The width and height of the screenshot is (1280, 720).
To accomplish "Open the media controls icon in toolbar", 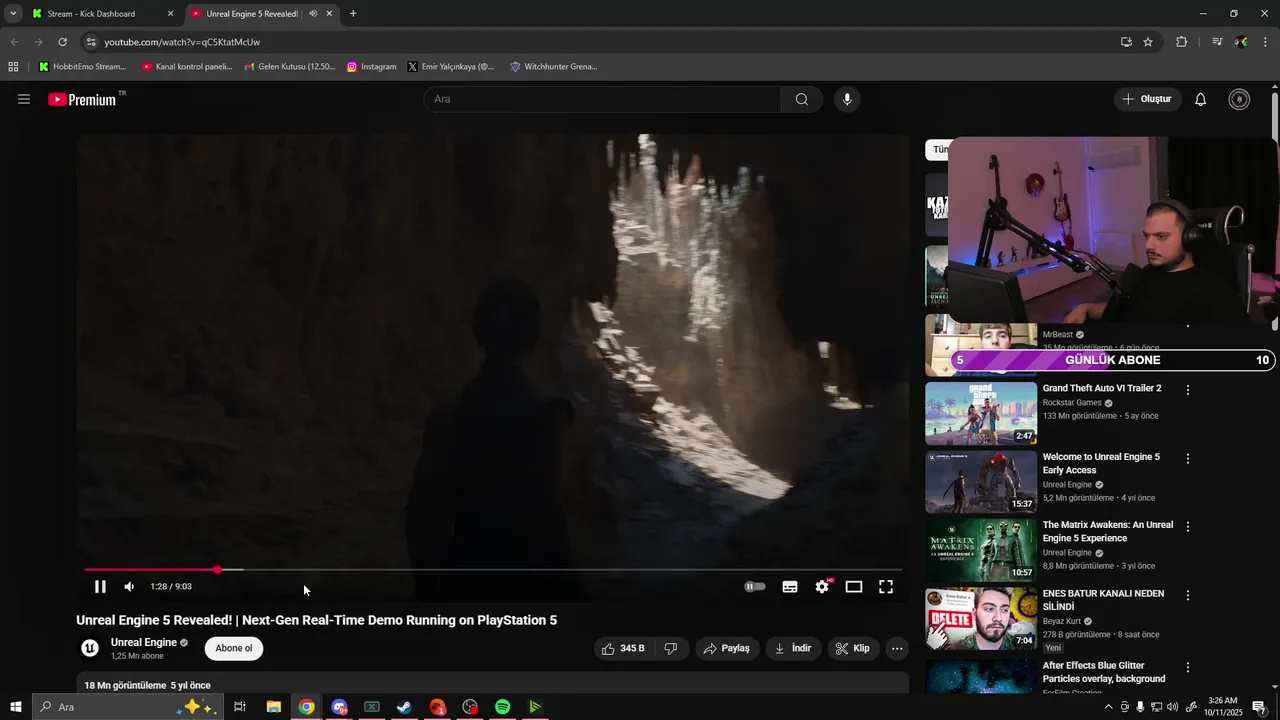I will pyautogui.click(x=1217, y=42).
